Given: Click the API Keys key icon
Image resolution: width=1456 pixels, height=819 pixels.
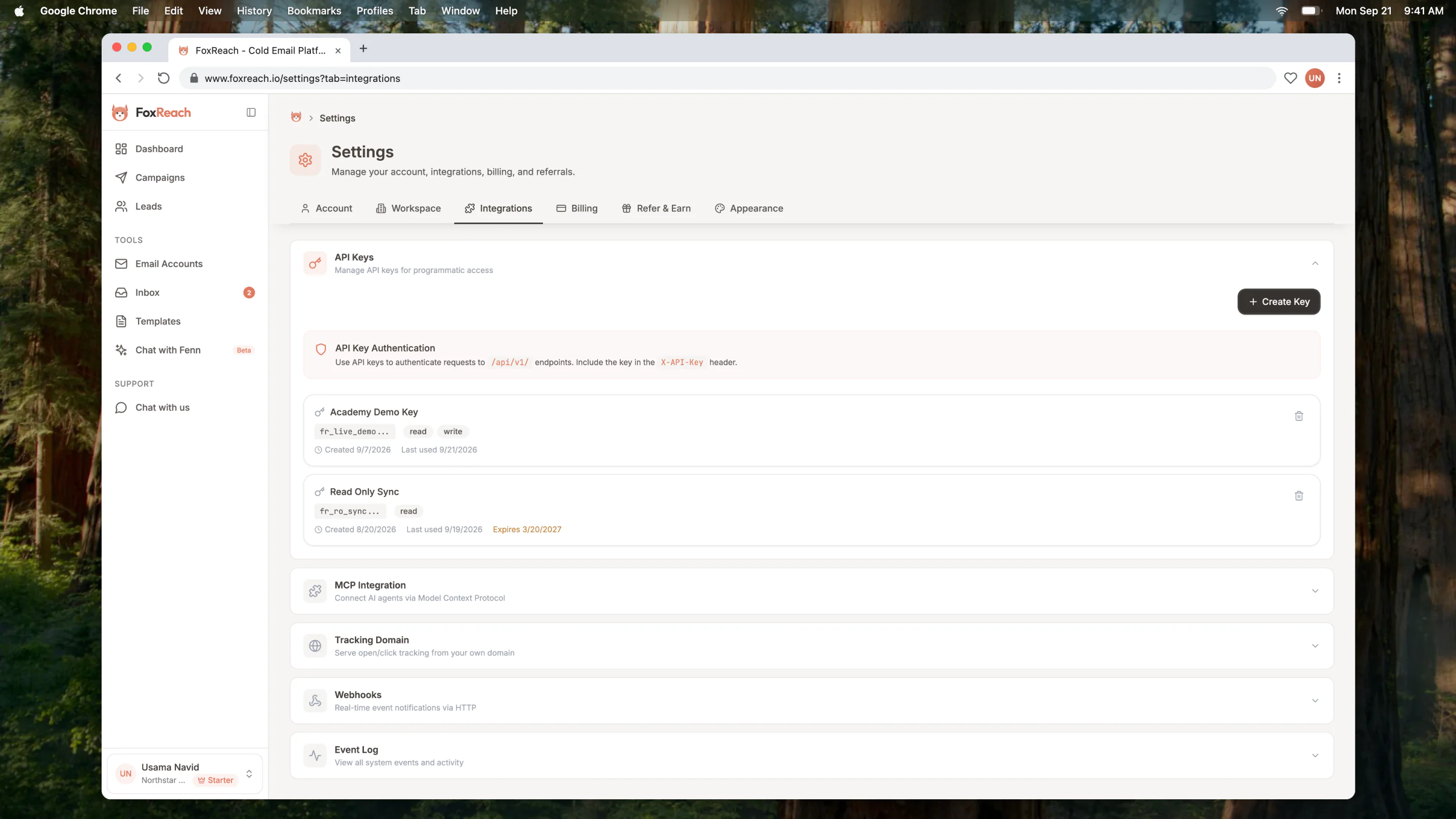Looking at the screenshot, I should click(x=315, y=263).
